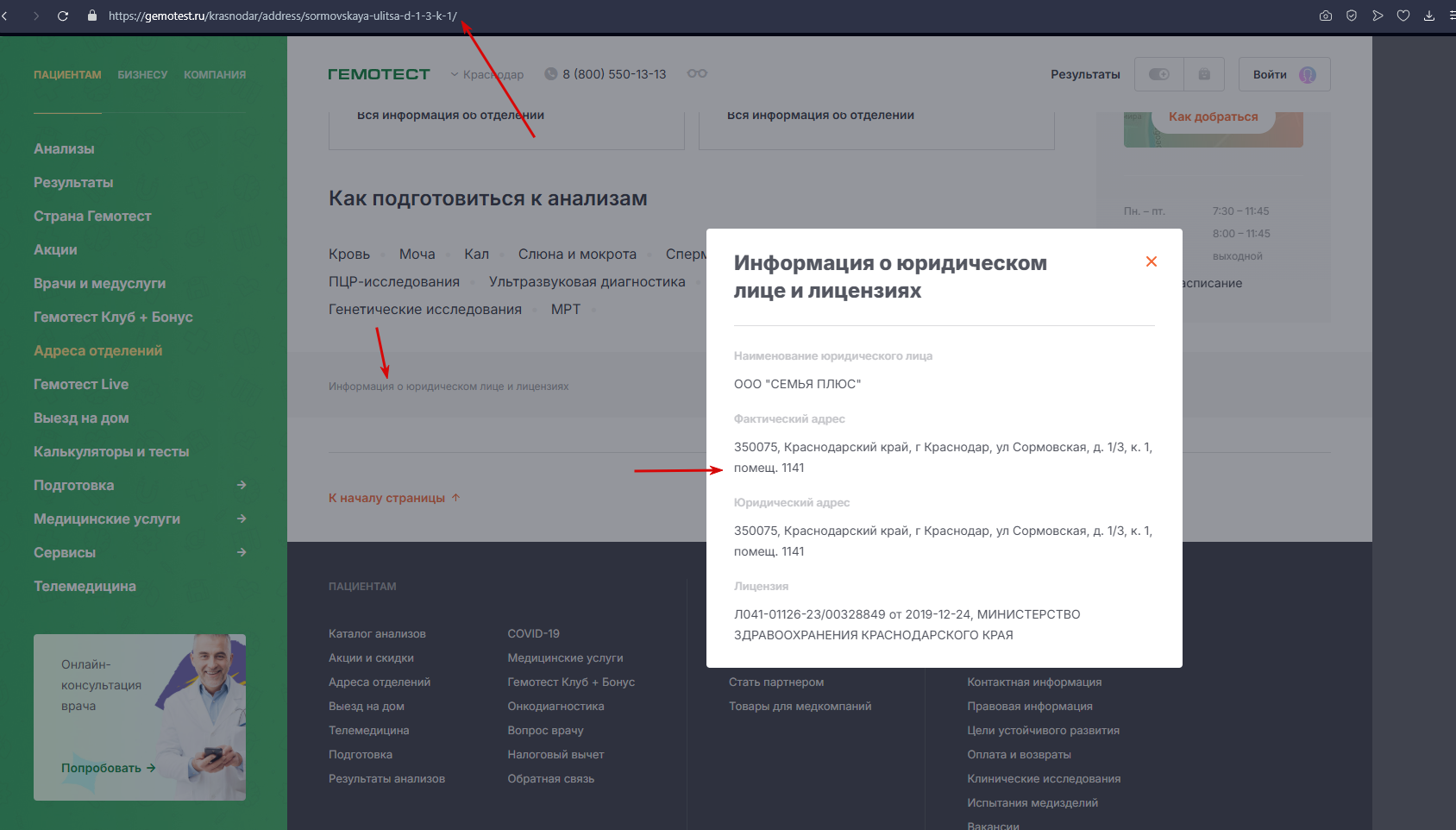Click the phone icon beside 8 (800) number
Image resolution: width=1456 pixels, height=830 pixels.
(x=551, y=74)
